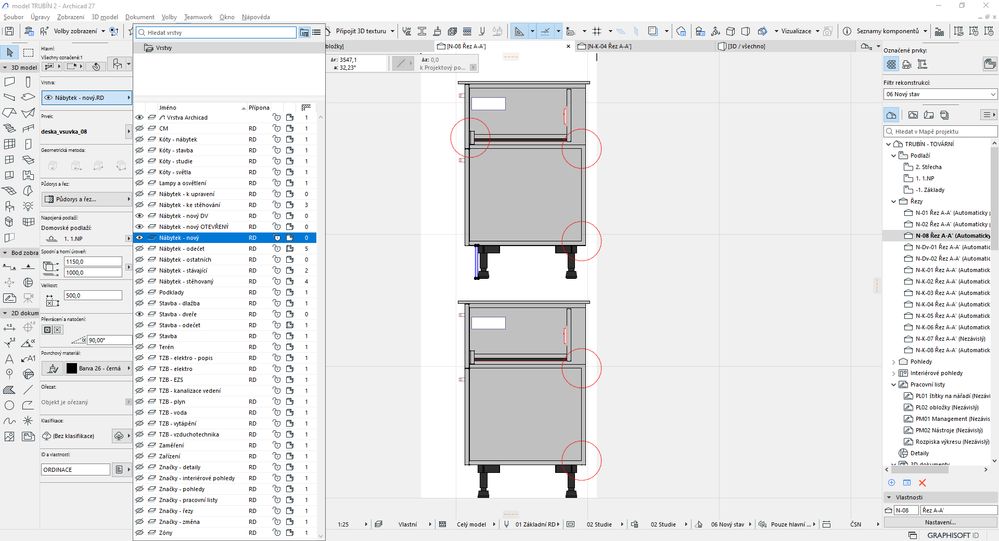The width and height of the screenshot is (999, 541).
Task: Toggle visibility of Nábytek - nový DV layer
Action: 140,216
